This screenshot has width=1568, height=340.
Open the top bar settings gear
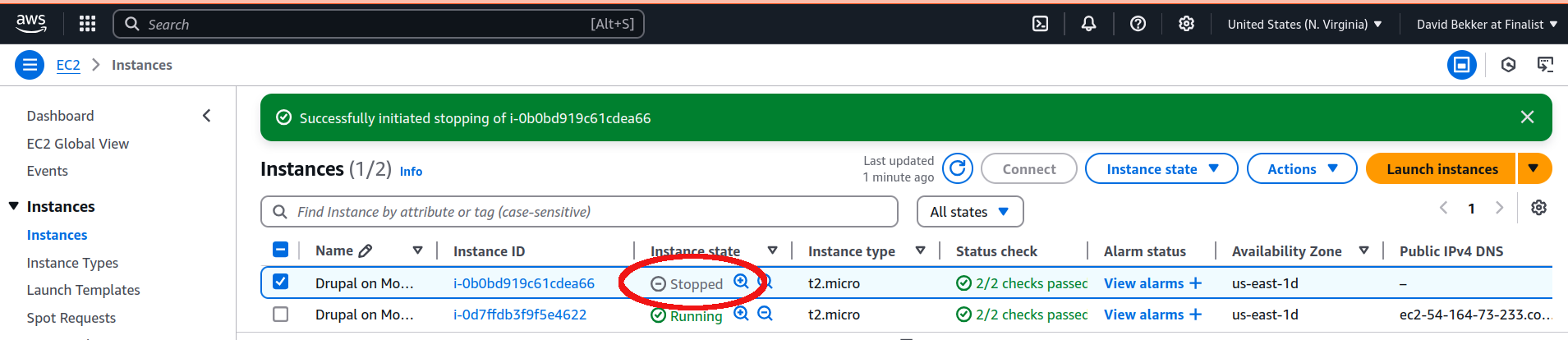point(1186,24)
